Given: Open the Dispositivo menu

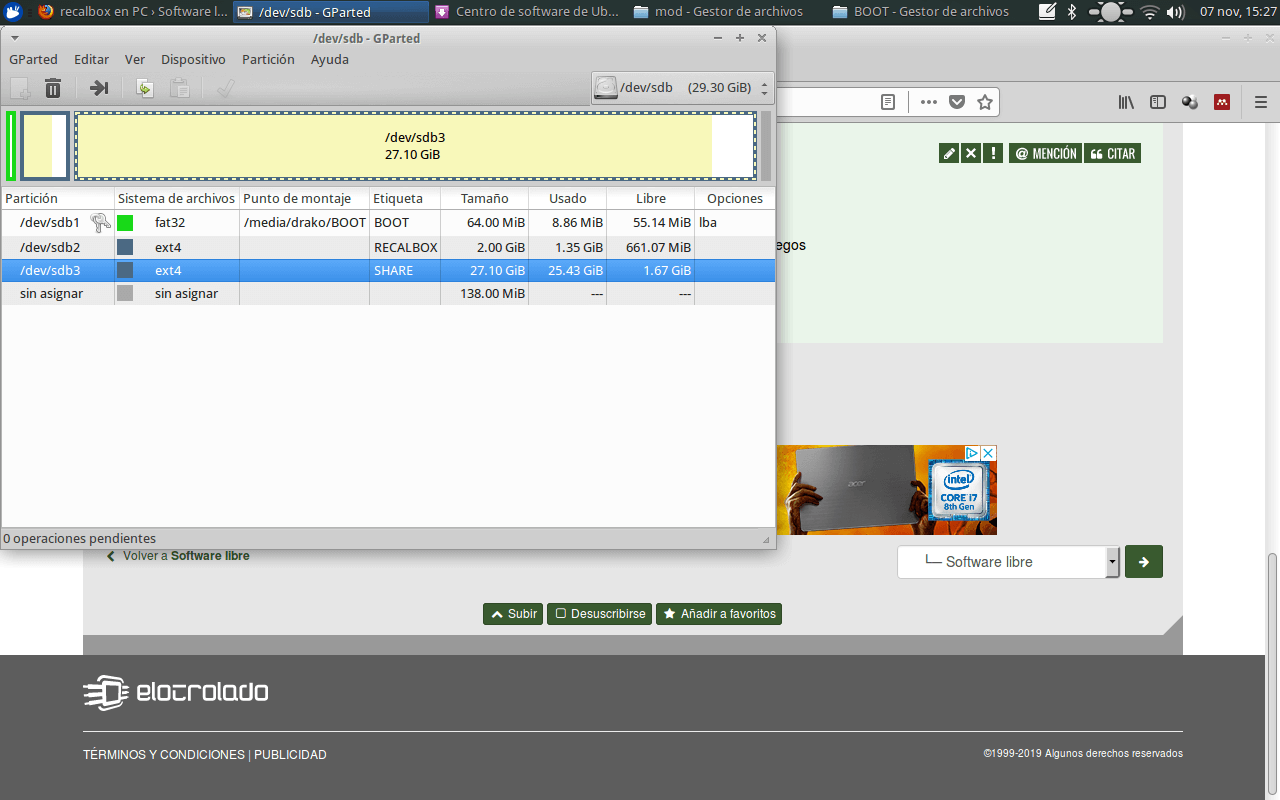Looking at the screenshot, I should point(193,59).
